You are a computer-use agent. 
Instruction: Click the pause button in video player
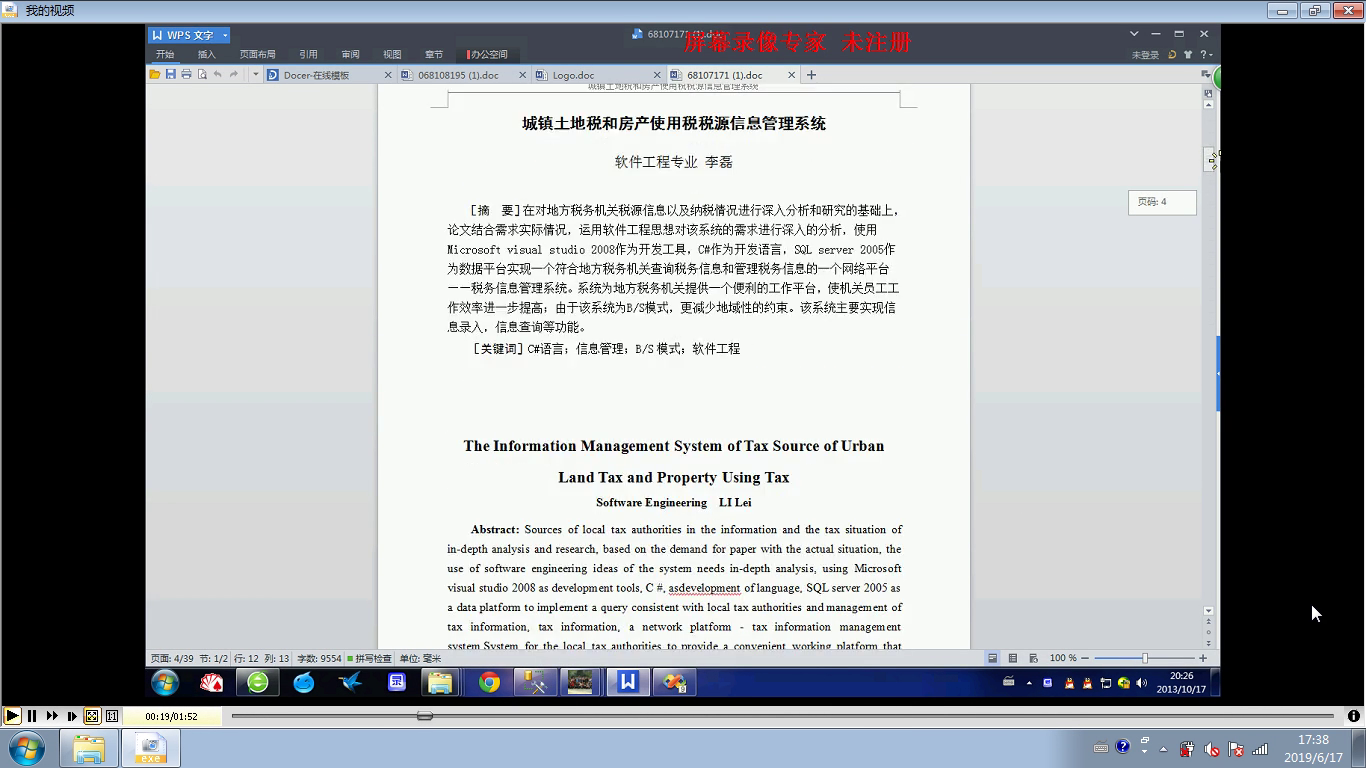(x=32, y=716)
